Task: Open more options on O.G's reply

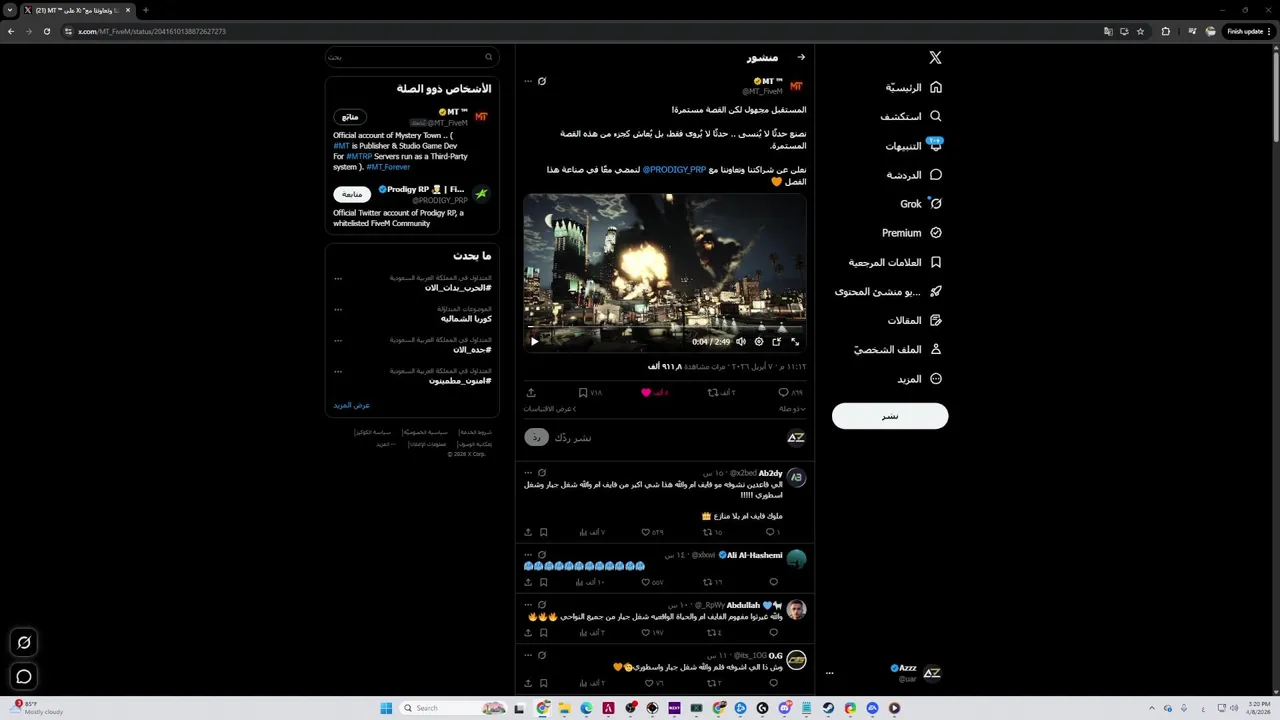Action: [528, 656]
